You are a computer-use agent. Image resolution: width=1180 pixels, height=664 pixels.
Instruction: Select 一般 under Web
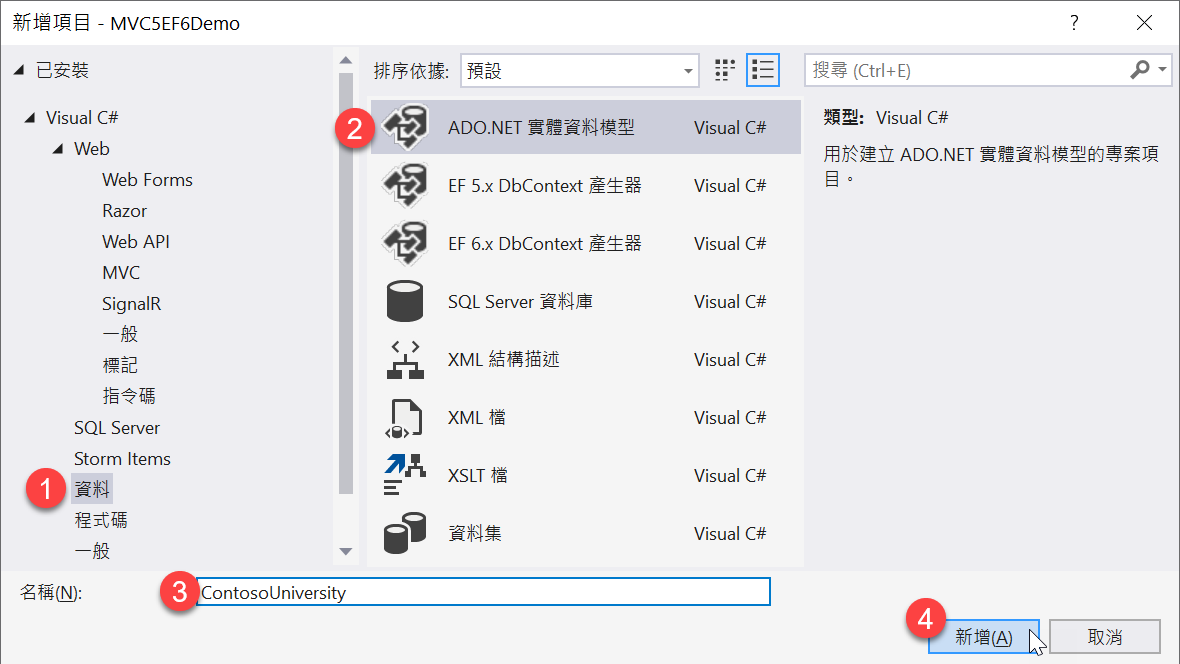point(120,334)
